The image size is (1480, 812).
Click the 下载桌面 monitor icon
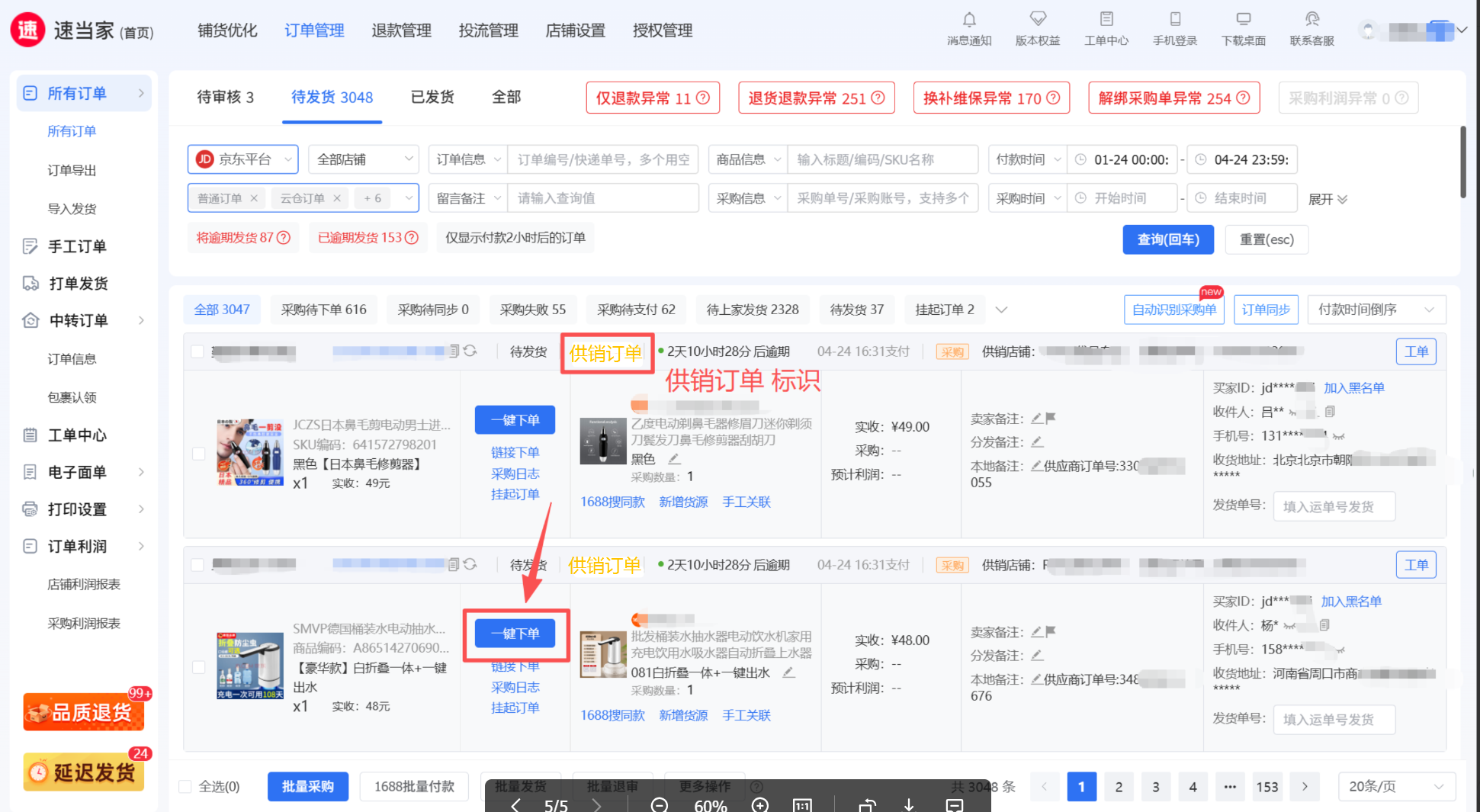point(1244,20)
